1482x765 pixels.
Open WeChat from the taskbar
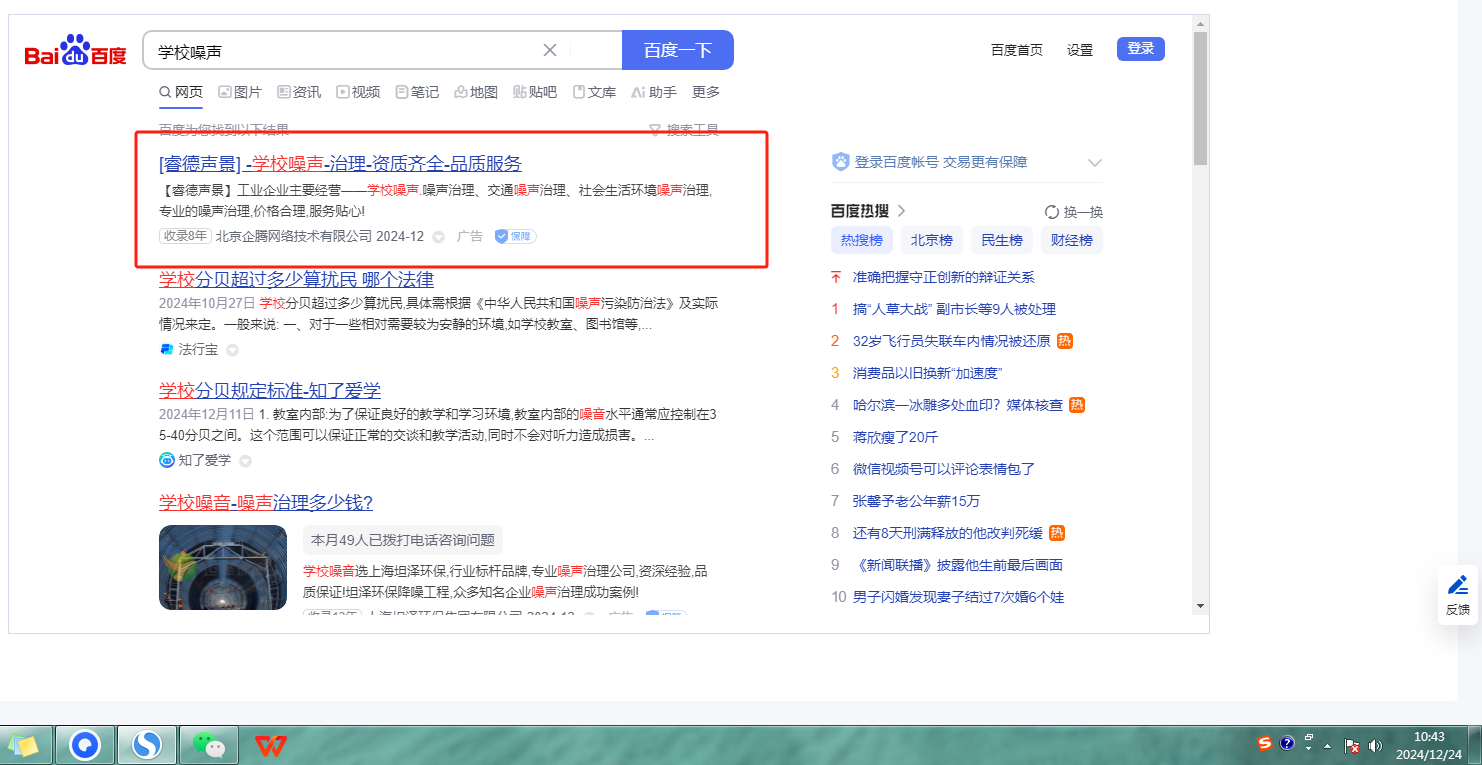pos(209,745)
